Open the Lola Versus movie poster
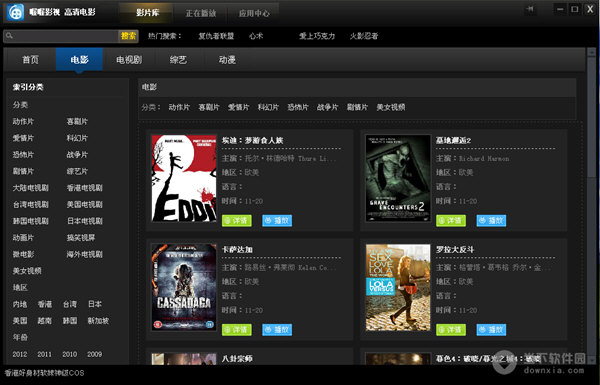Image resolution: width=600 pixels, height=385 pixels. tap(398, 287)
